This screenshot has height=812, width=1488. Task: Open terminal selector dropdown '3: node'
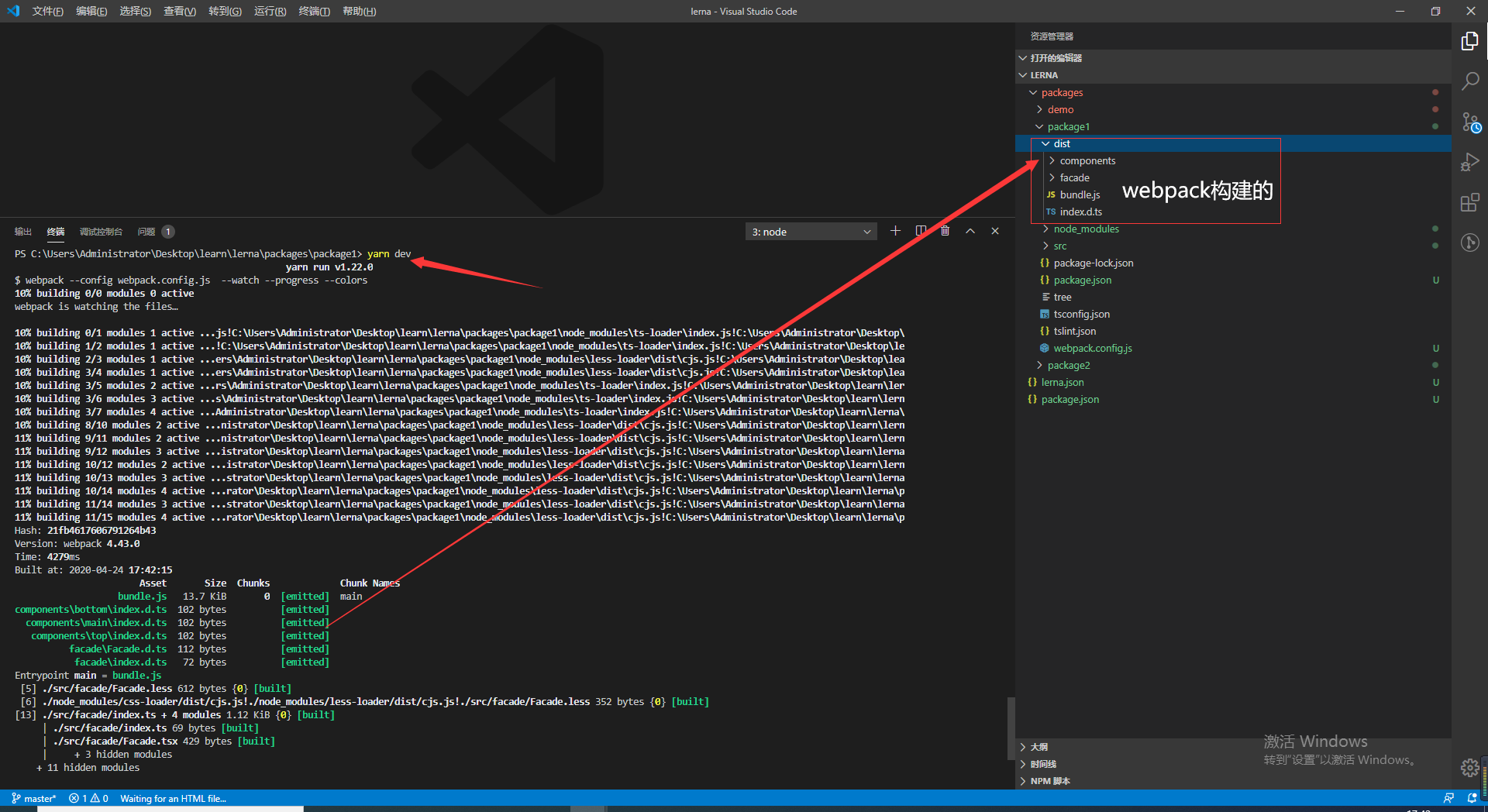tap(811, 232)
